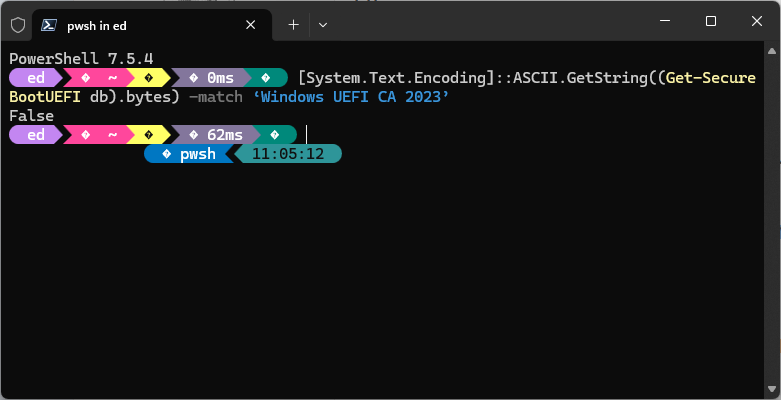Maximize the terminal window
This screenshot has width=781, height=400.
point(710,21)
